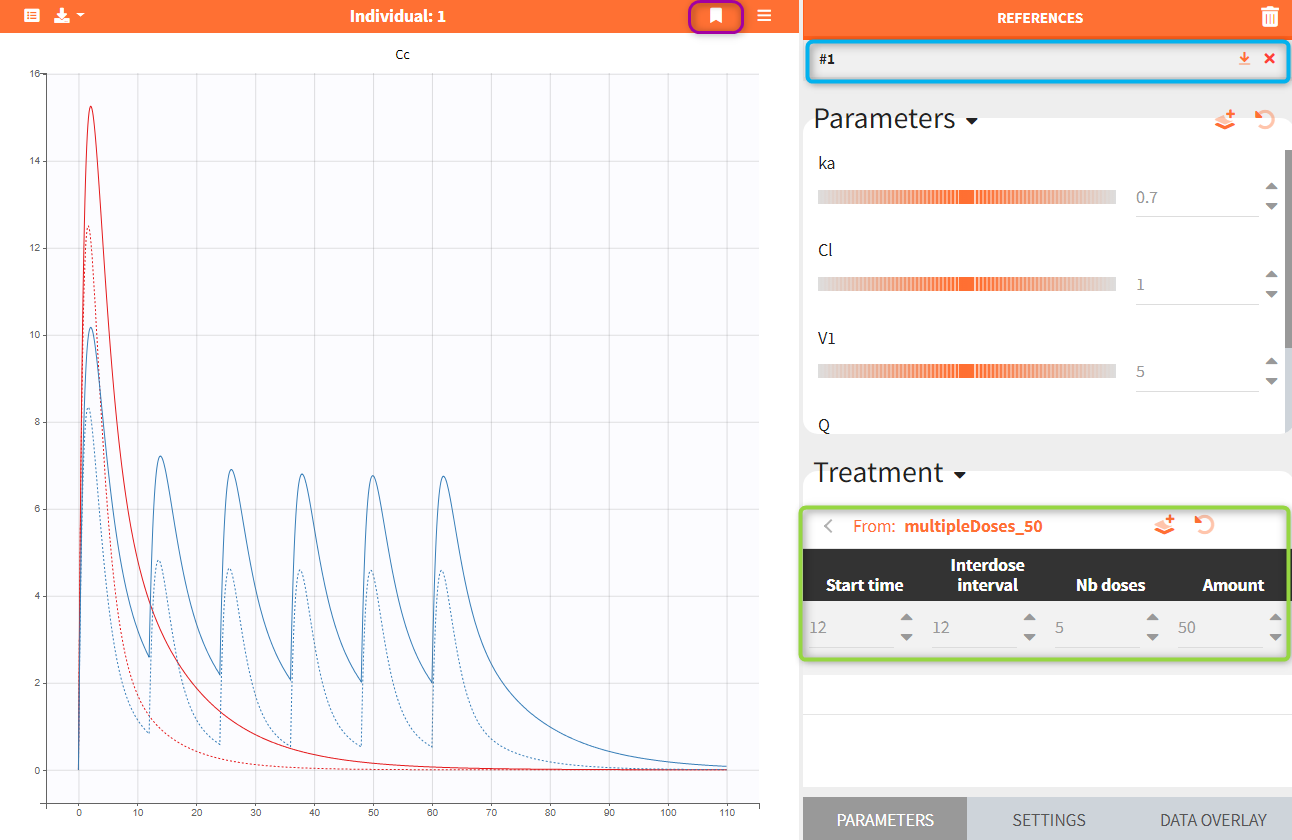Delete all references with trash icon
Screen dimensions: 1292x840
coord(1269,17)
